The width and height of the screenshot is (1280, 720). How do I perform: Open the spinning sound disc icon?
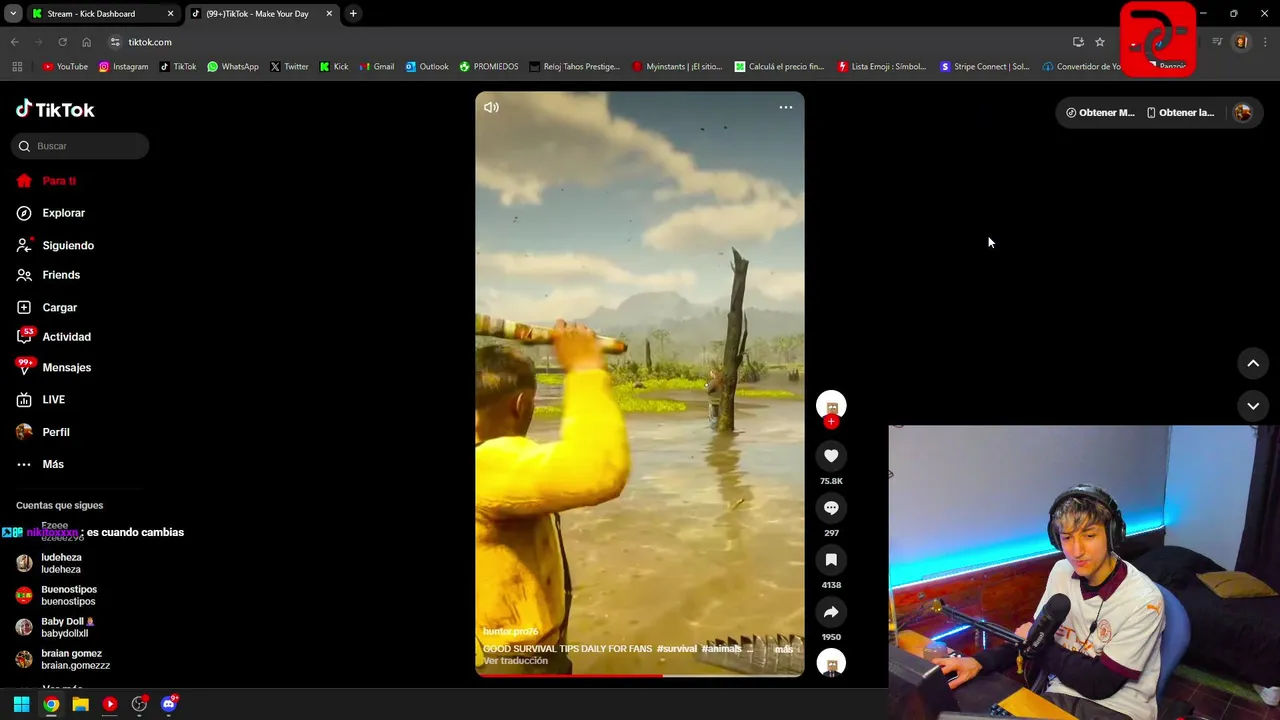pos(831,663)
